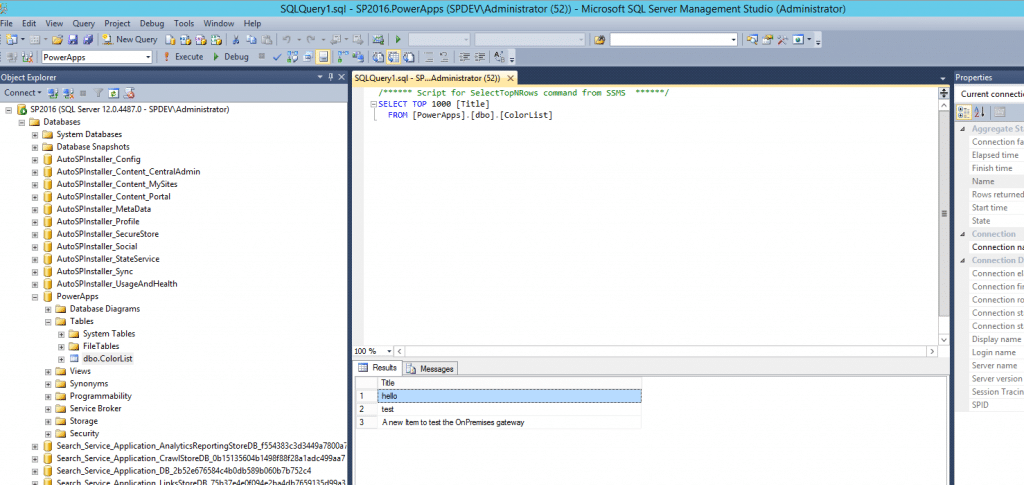Collapse the SP2016 server node

coord(8,109)
